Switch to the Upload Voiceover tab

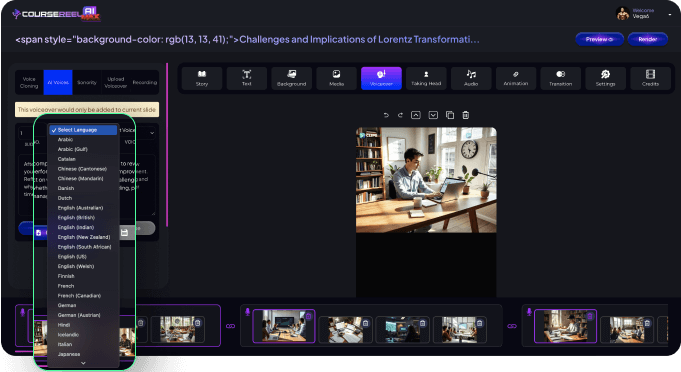(116, 82)
